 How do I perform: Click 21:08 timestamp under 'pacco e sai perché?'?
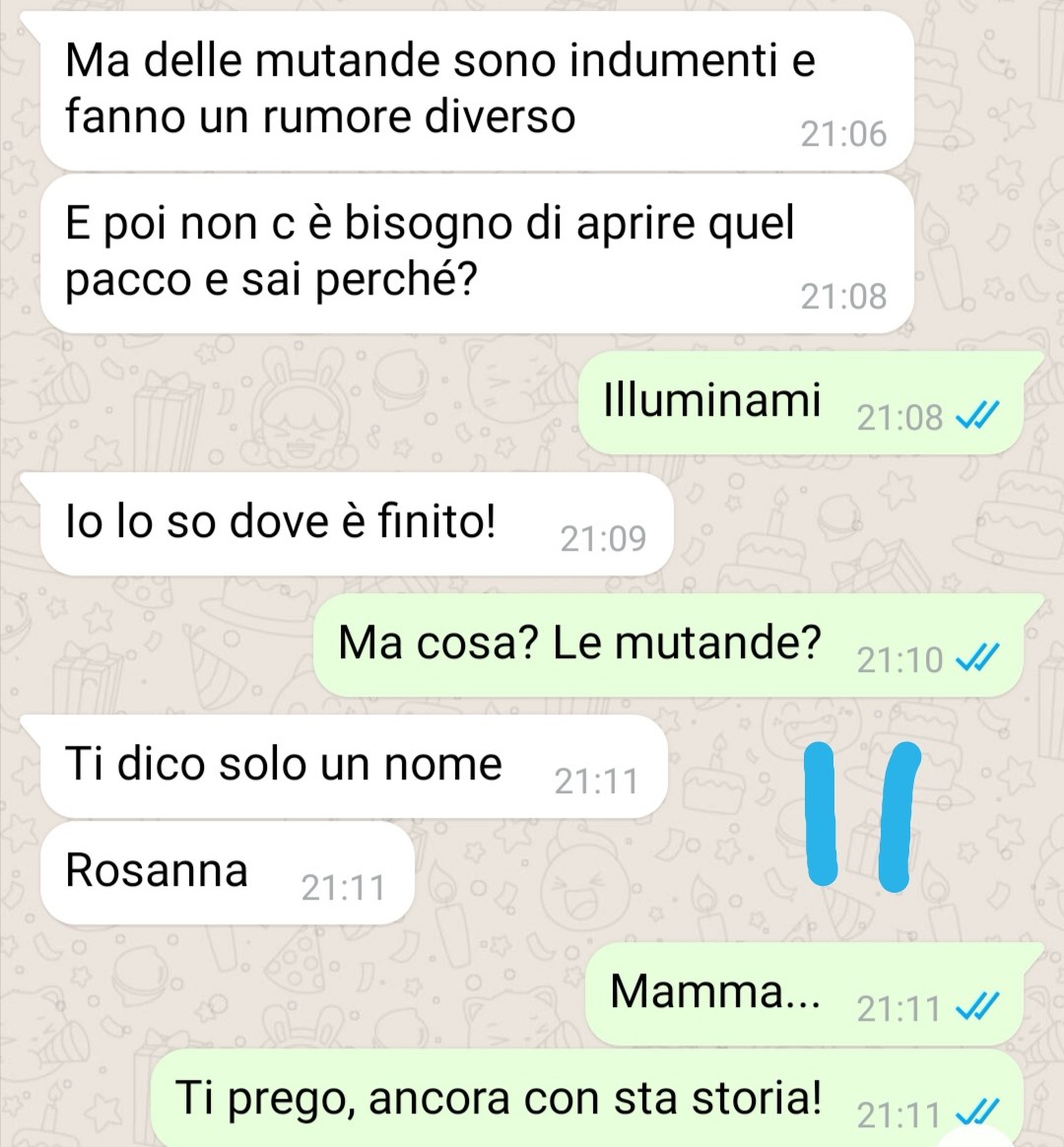click(x=843, y=297)
